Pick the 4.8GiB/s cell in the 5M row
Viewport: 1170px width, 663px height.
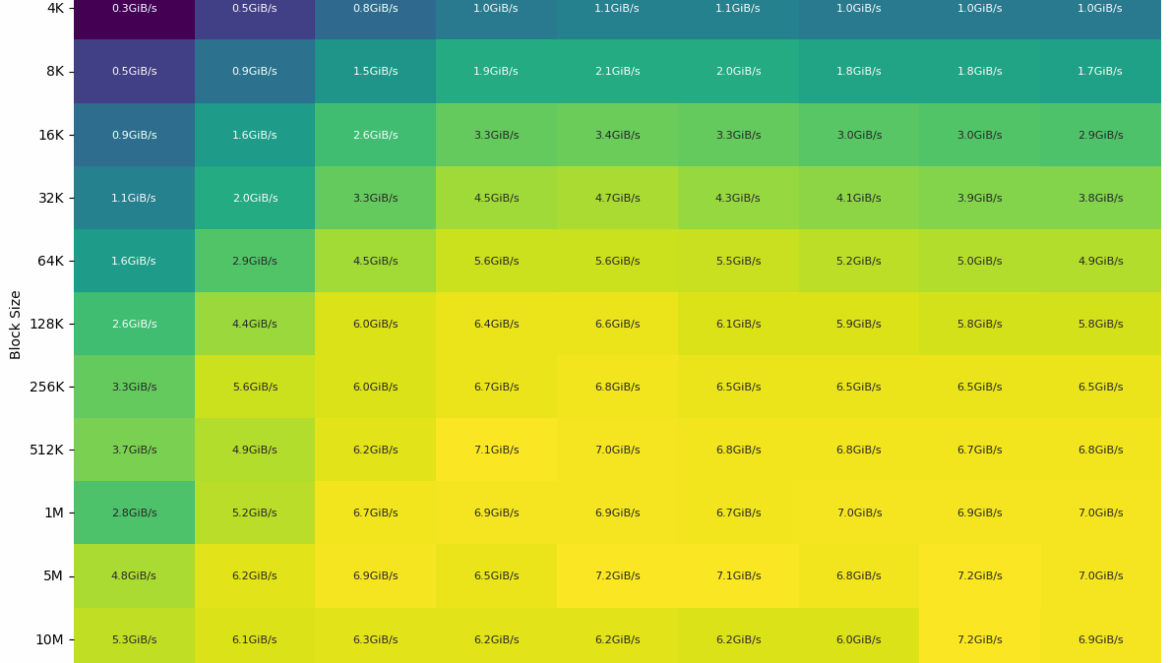click(134, 576)
